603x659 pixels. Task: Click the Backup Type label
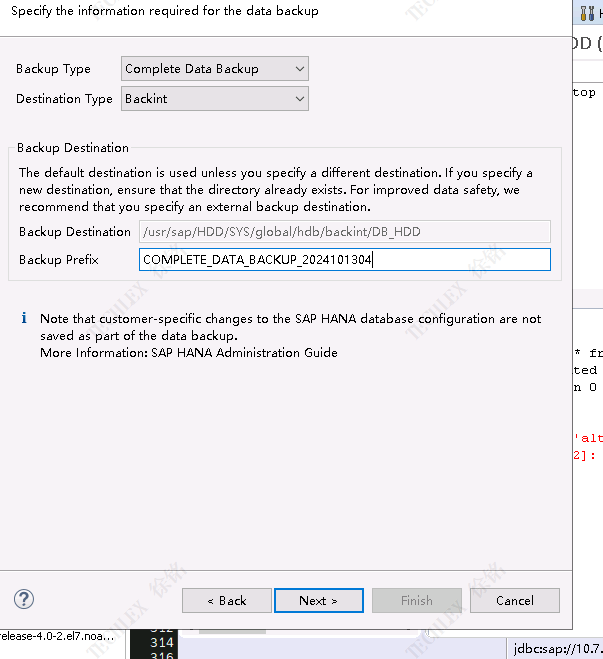click(53, 69)
